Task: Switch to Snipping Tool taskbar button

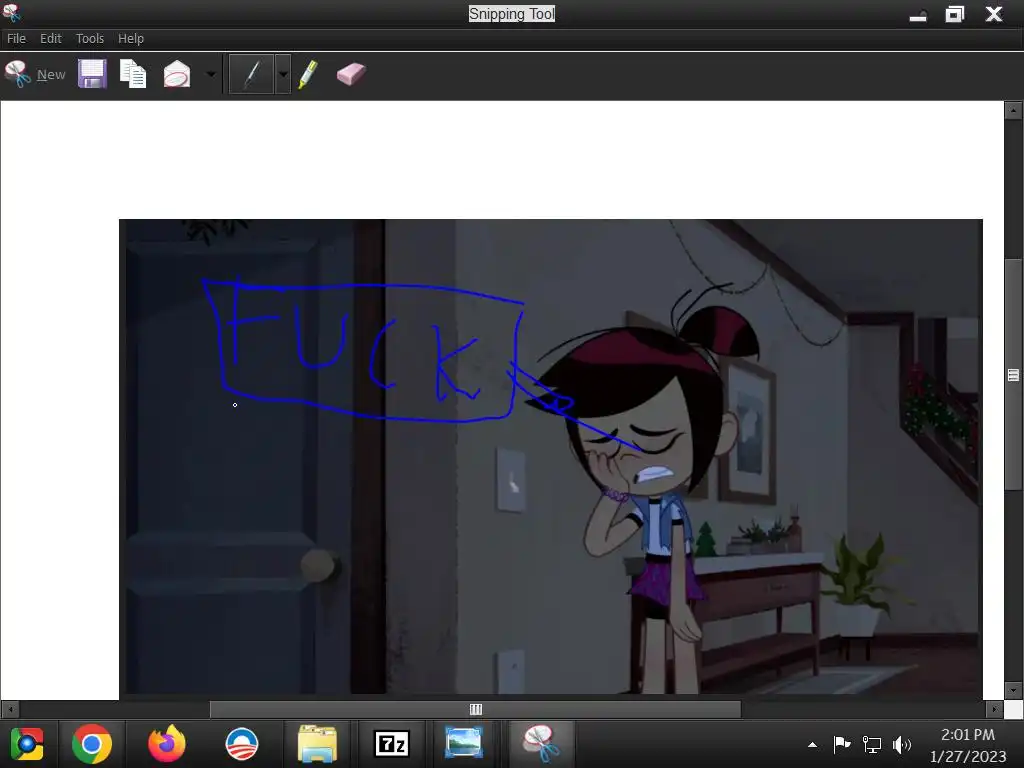Action: click(x=540, y=744)
